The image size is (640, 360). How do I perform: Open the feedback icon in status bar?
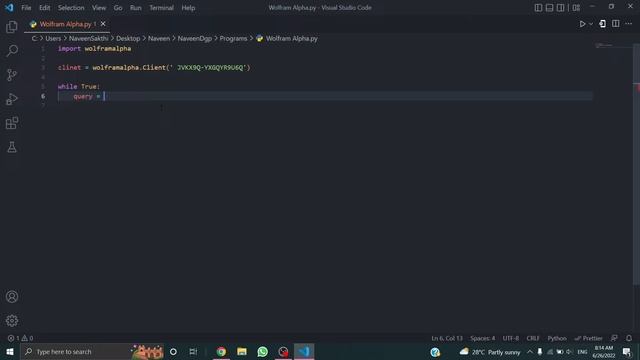pos(614,338)
